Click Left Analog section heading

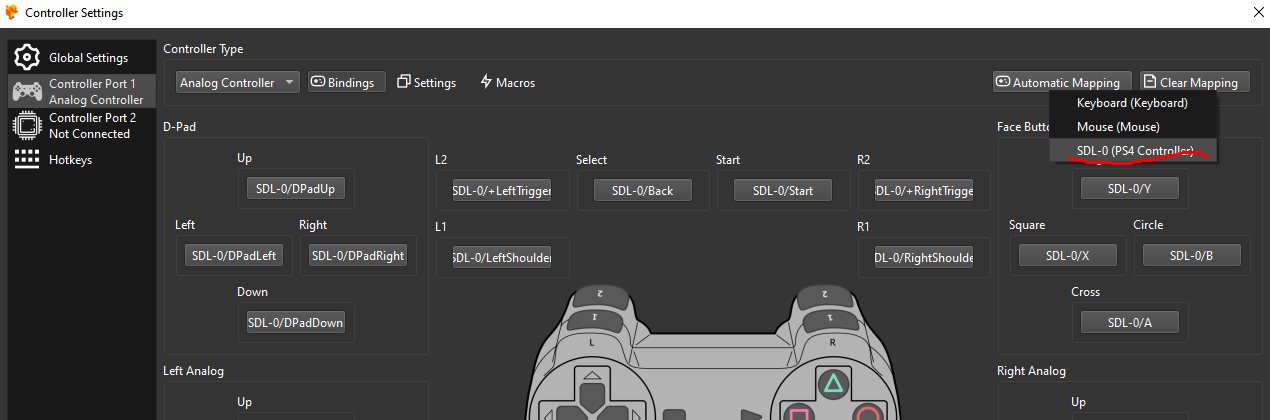pos(193,371)
